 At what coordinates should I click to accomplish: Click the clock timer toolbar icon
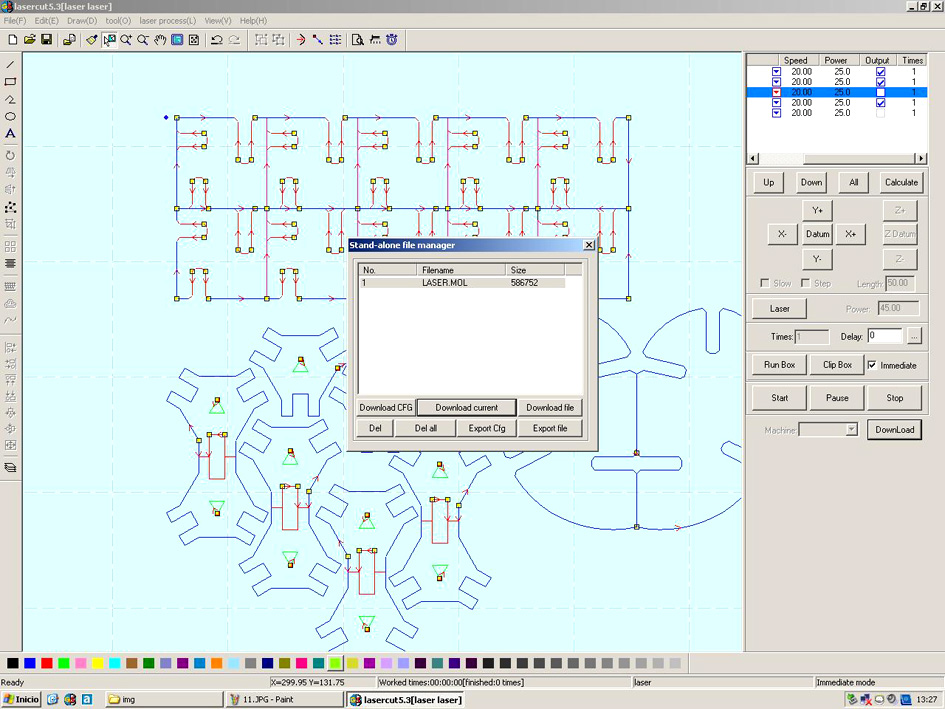(392, 40)
